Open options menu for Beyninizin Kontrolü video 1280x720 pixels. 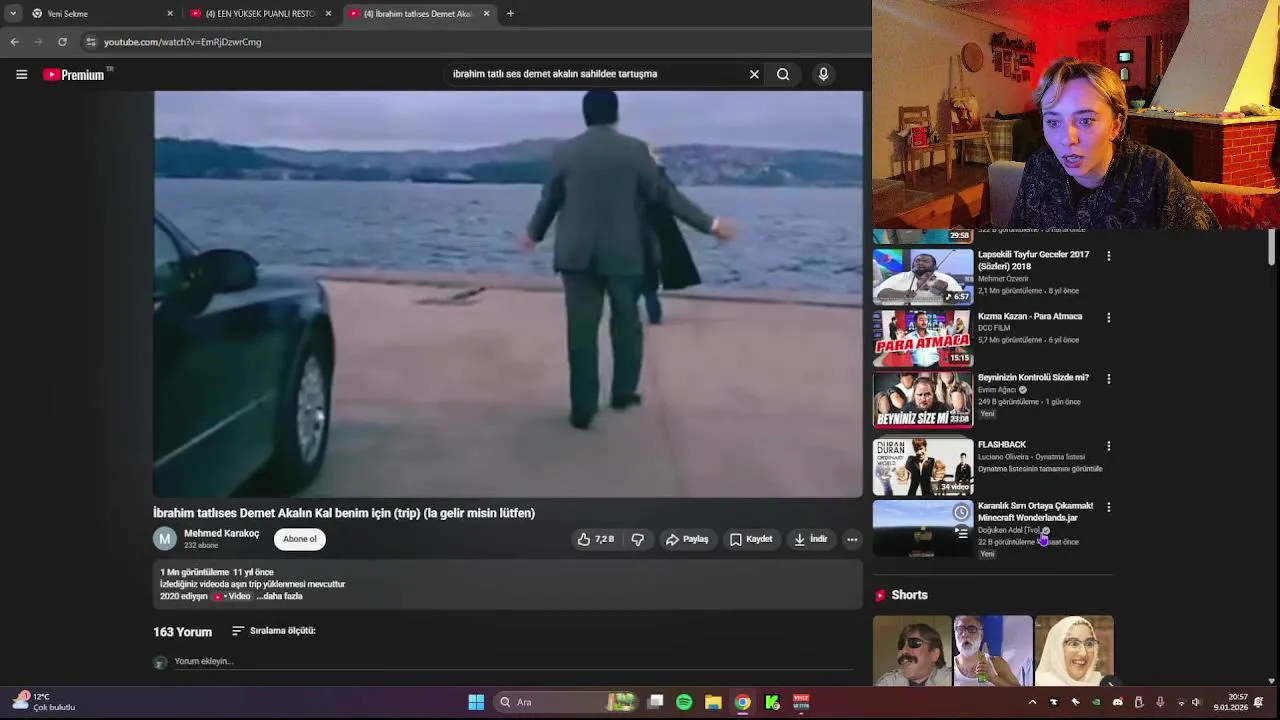pyautogui.click(x=1108, y=379)
